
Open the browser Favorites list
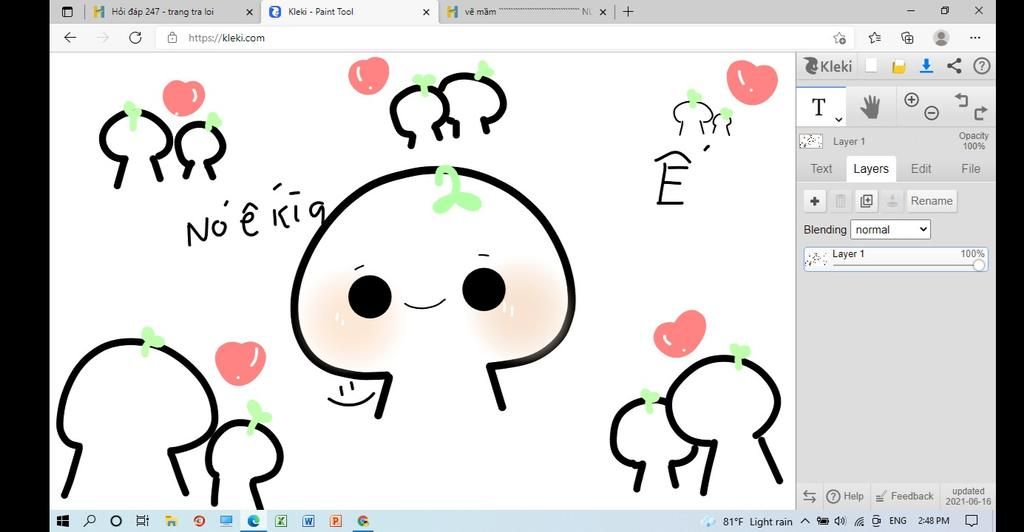tap(875, 38)
